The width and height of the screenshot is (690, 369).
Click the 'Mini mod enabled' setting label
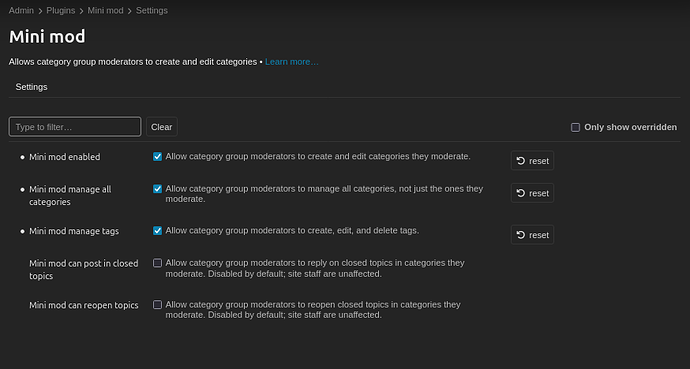click(65, 157)
